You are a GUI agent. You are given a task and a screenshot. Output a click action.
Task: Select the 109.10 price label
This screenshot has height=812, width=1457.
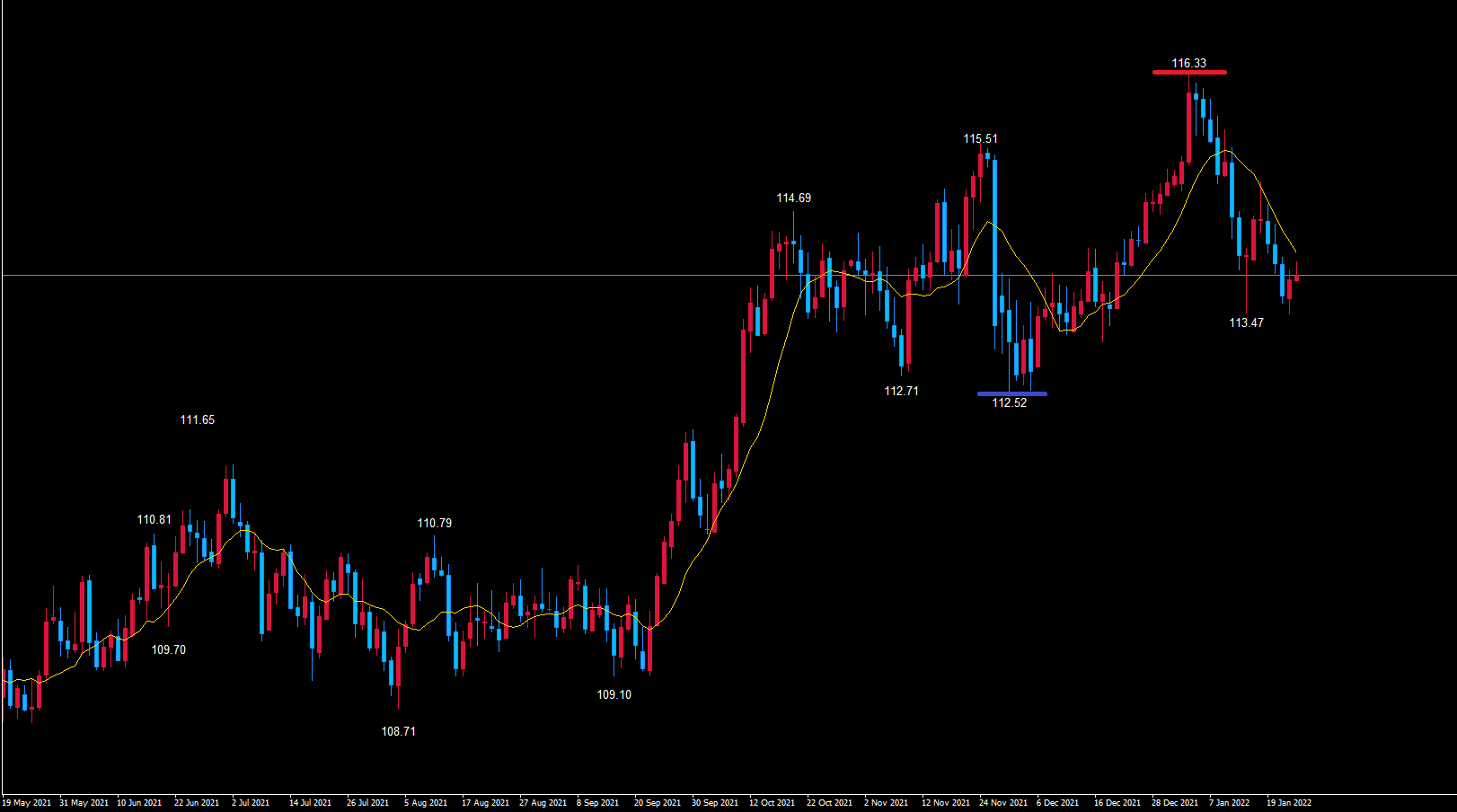pyautogui.click(x=614, y=694)
